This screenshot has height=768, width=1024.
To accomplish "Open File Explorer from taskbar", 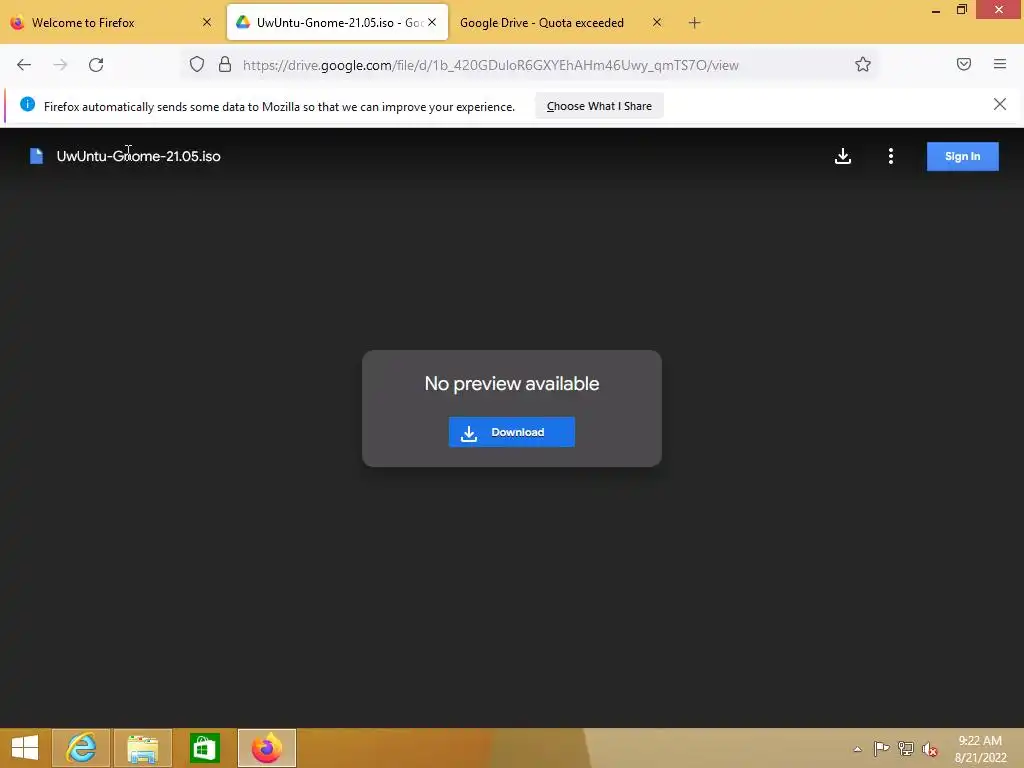I will (x=143, y=748).
